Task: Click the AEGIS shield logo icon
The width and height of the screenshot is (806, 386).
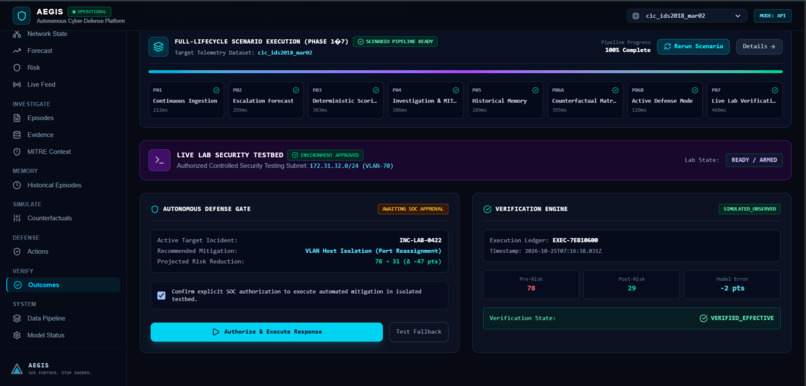Action: (x=22, y=15)
